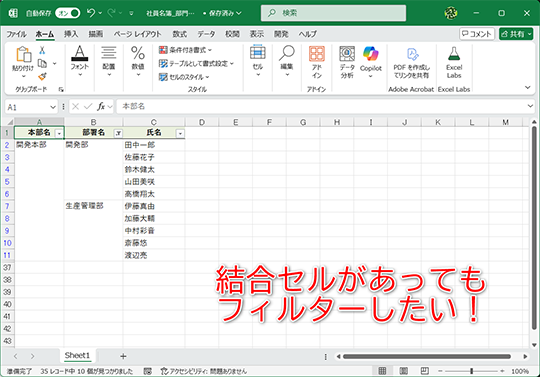Add a new sheet with plus button
This screenshot has height=377, width=540.
123,356
